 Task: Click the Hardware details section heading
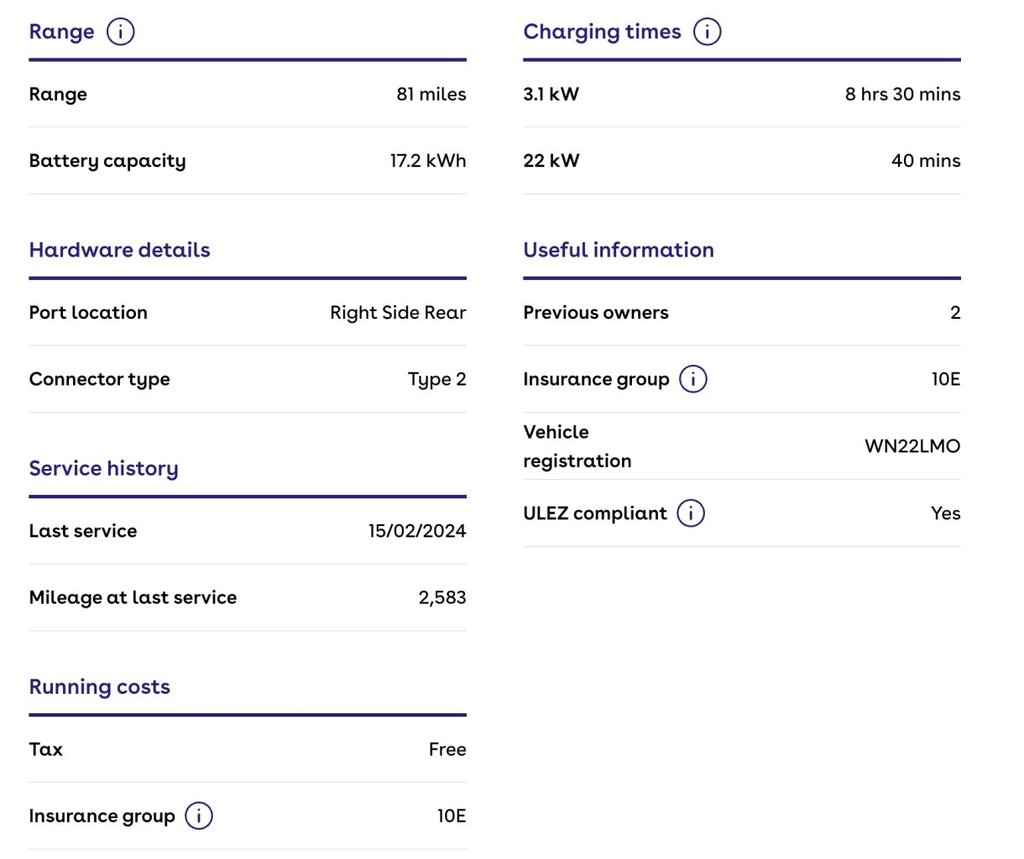coord(119,250)
